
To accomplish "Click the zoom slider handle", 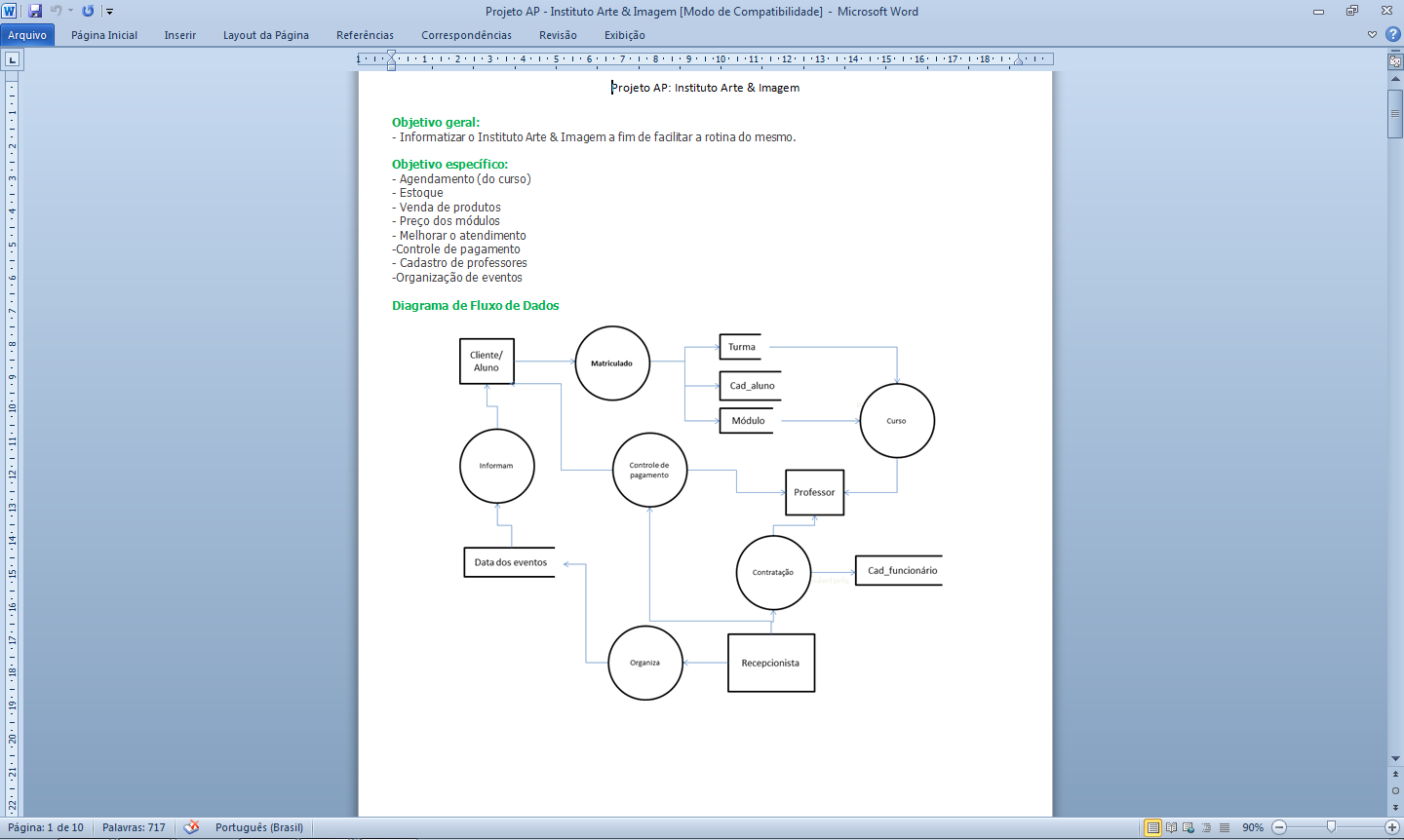I will 1331,827.
